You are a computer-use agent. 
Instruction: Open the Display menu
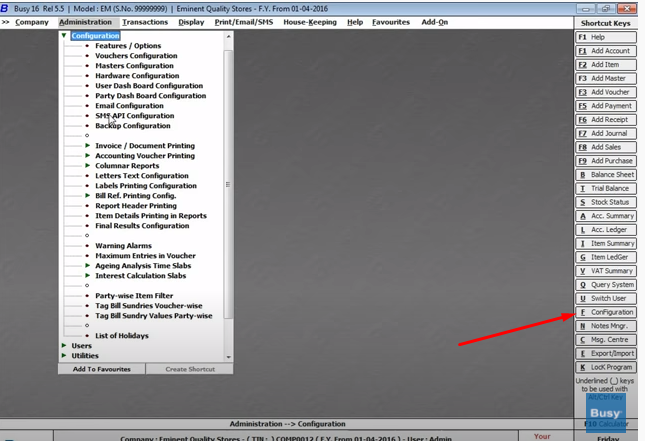191,22
